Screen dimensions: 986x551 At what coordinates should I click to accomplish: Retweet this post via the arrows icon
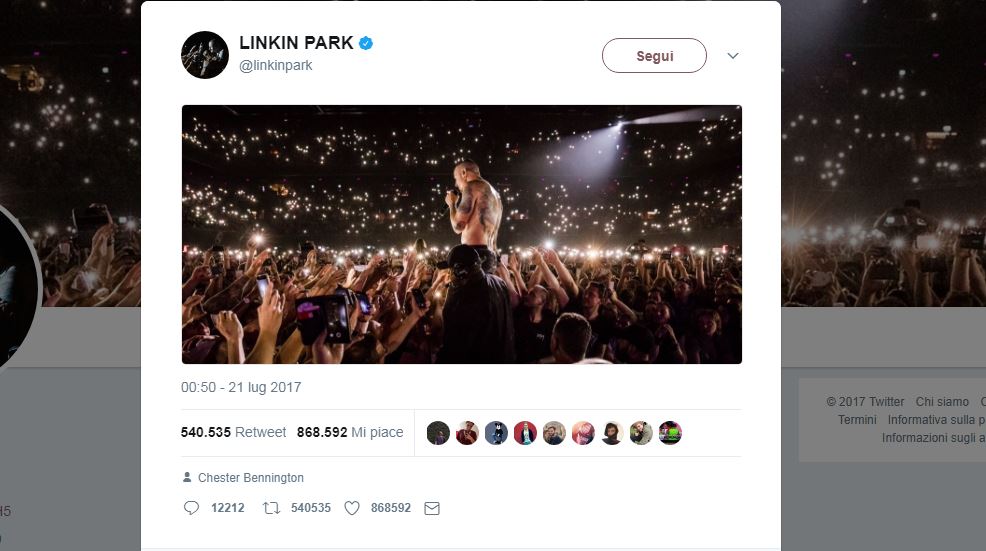271,508
